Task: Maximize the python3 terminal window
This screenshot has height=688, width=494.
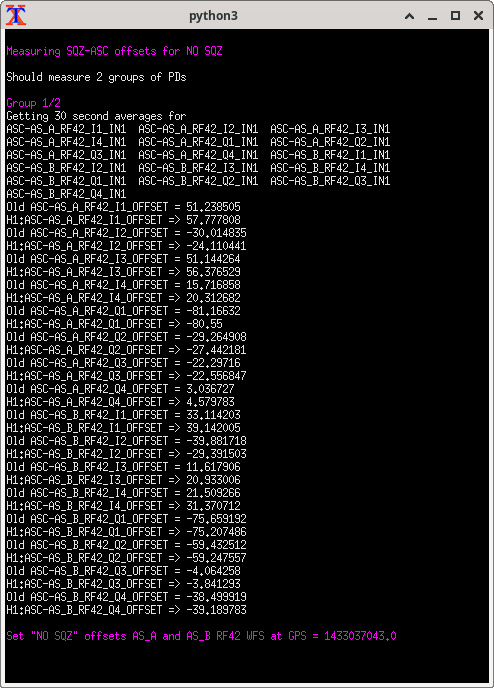Action: (x=455, y=16)
